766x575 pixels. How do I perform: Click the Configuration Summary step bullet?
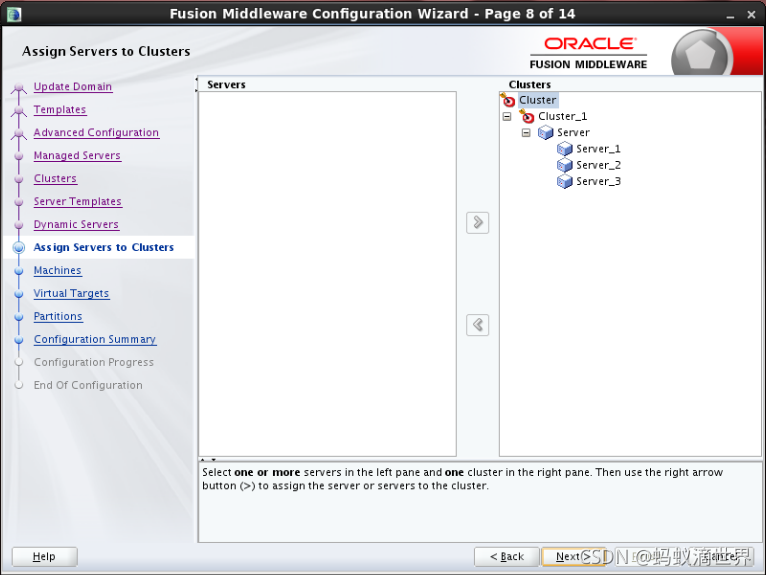[19, 340]
